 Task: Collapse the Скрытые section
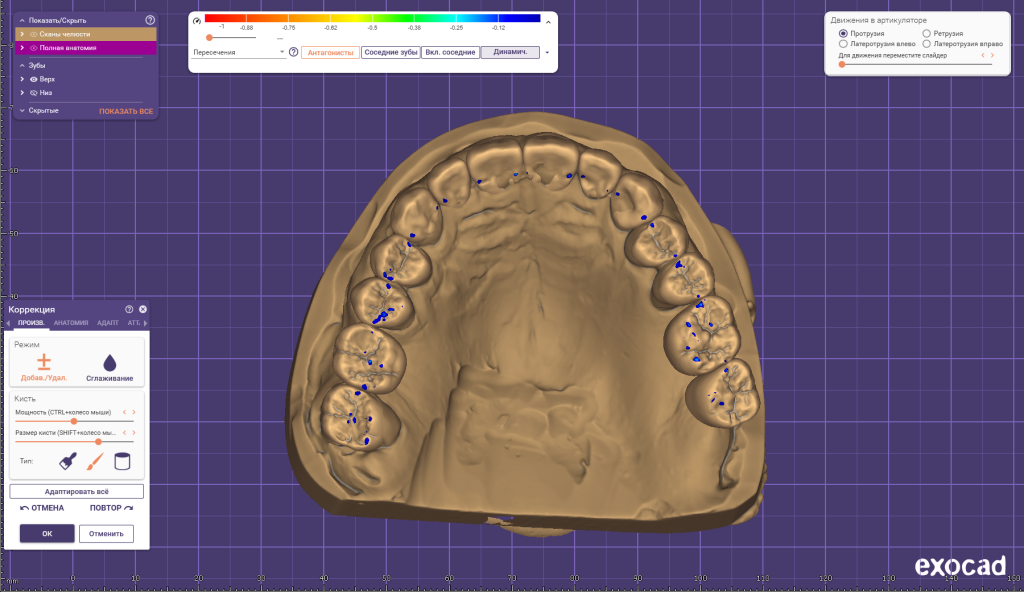click(x=22, y=110)
